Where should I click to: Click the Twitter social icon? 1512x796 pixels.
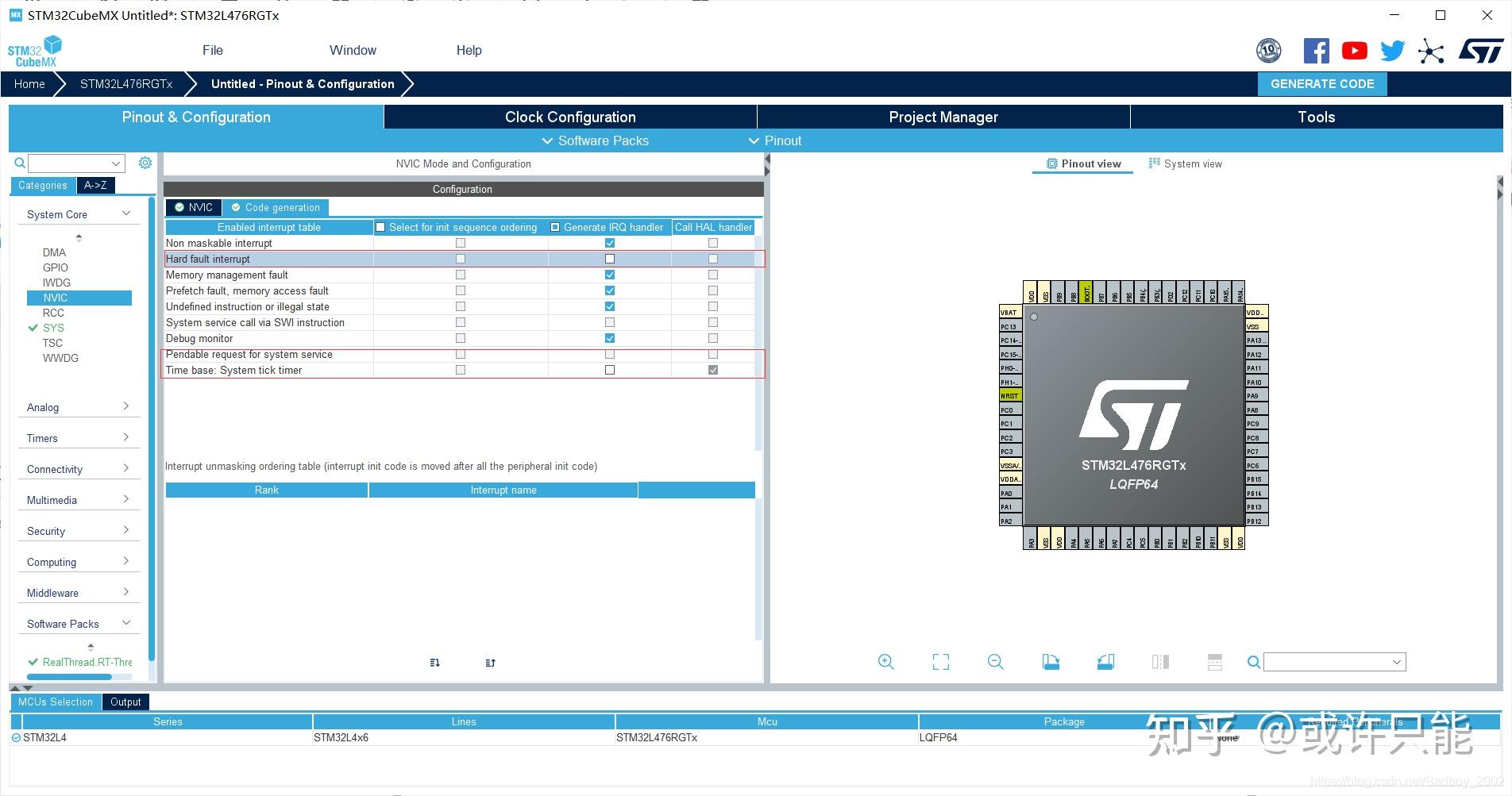point(1391,50)
